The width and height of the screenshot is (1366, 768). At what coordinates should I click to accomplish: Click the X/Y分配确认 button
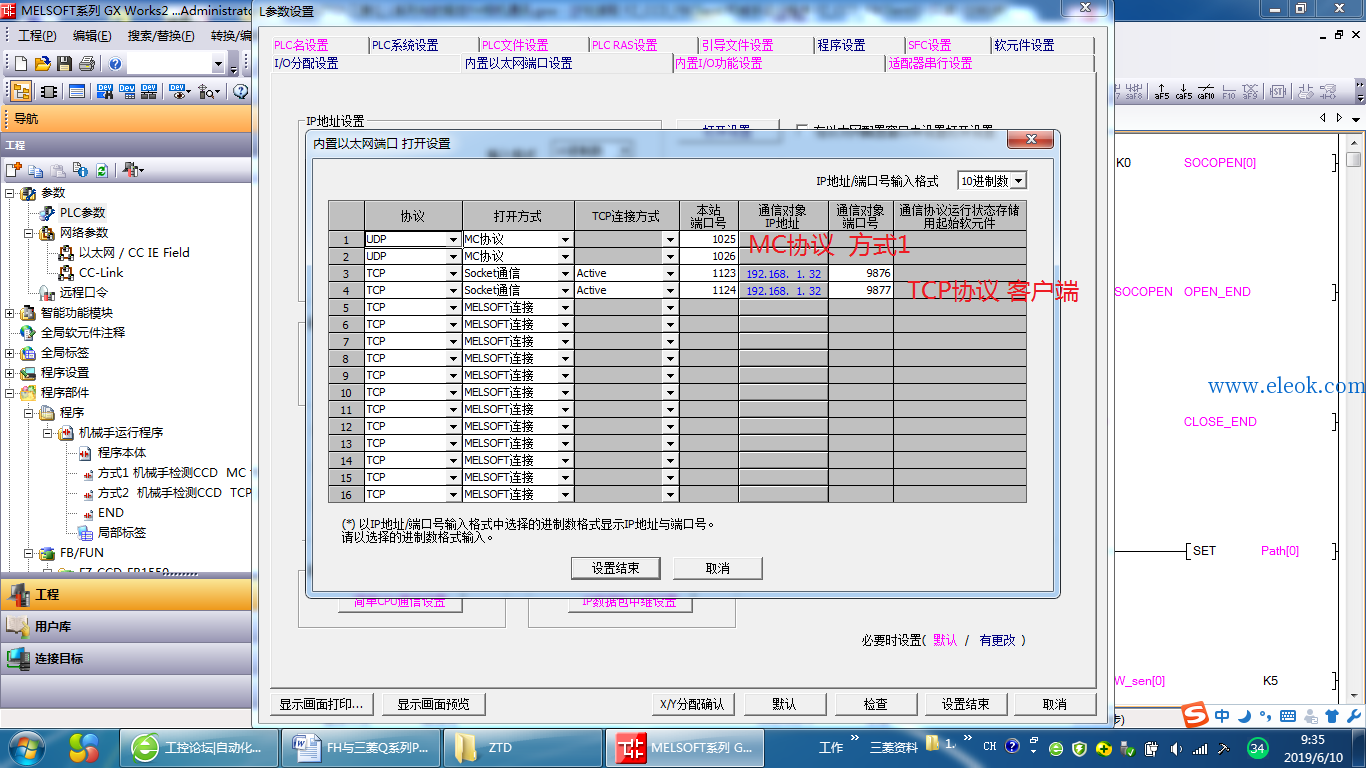(x=691, y=704)
